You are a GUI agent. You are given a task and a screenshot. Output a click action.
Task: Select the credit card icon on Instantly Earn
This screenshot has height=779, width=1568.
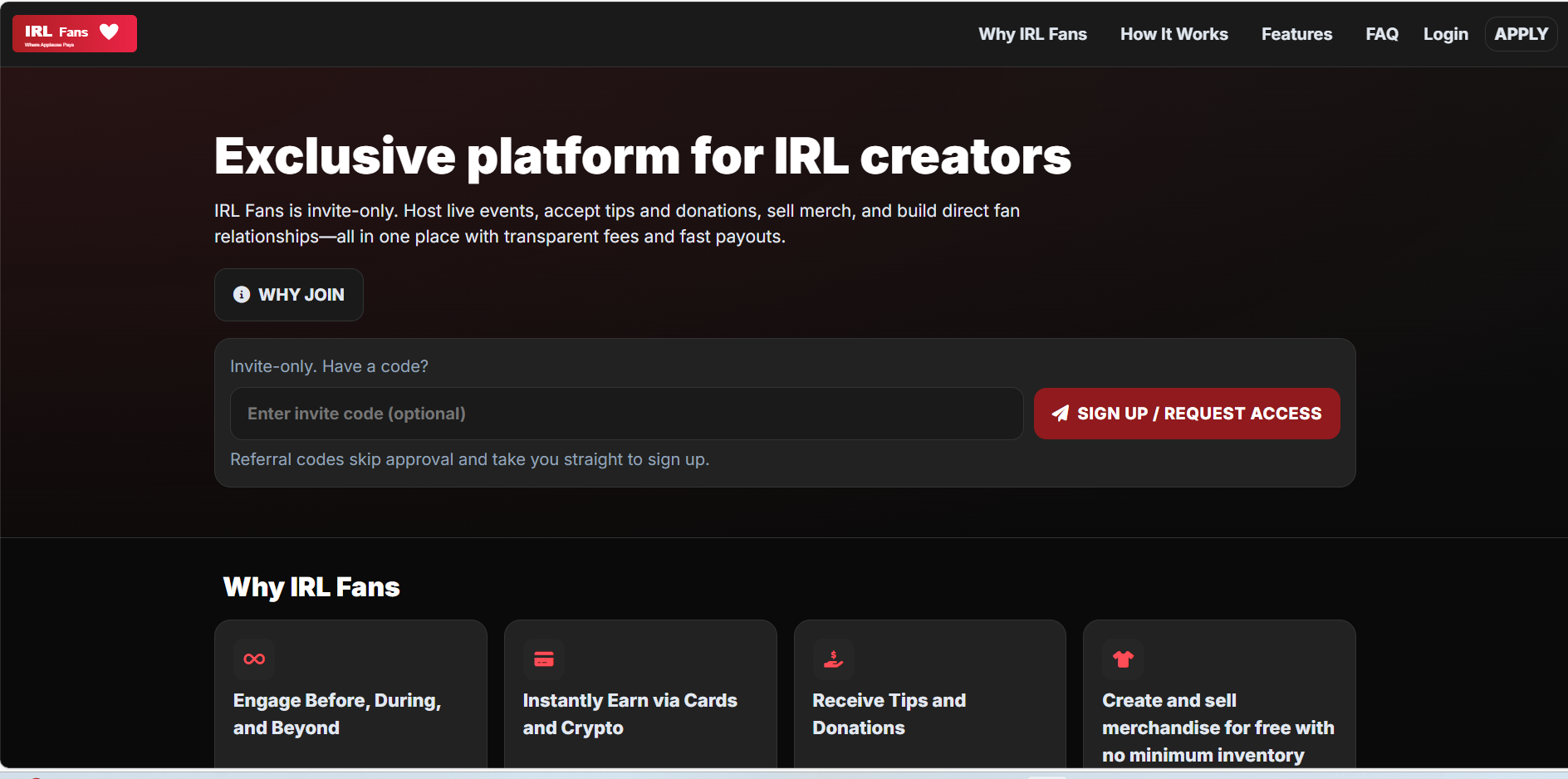544,659
